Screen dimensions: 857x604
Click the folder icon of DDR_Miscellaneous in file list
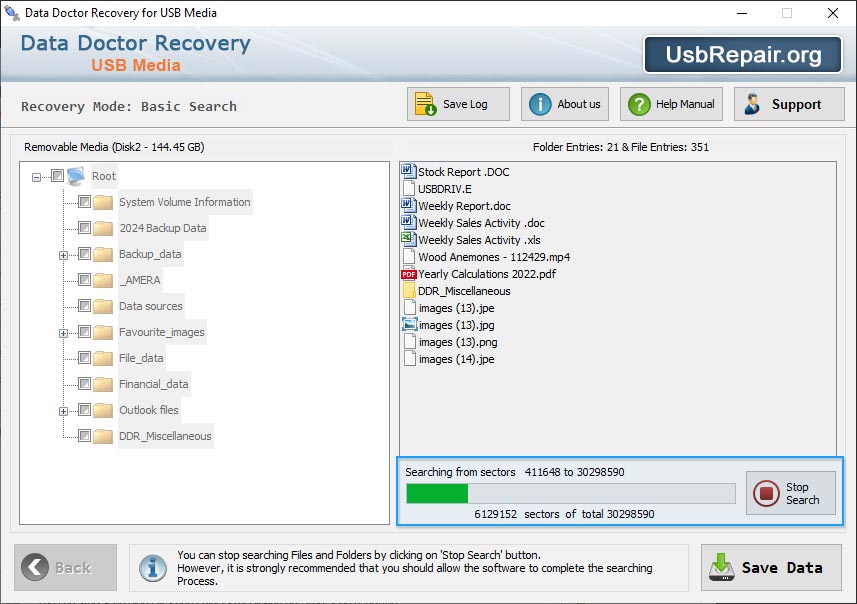click(x=408, y=291)
